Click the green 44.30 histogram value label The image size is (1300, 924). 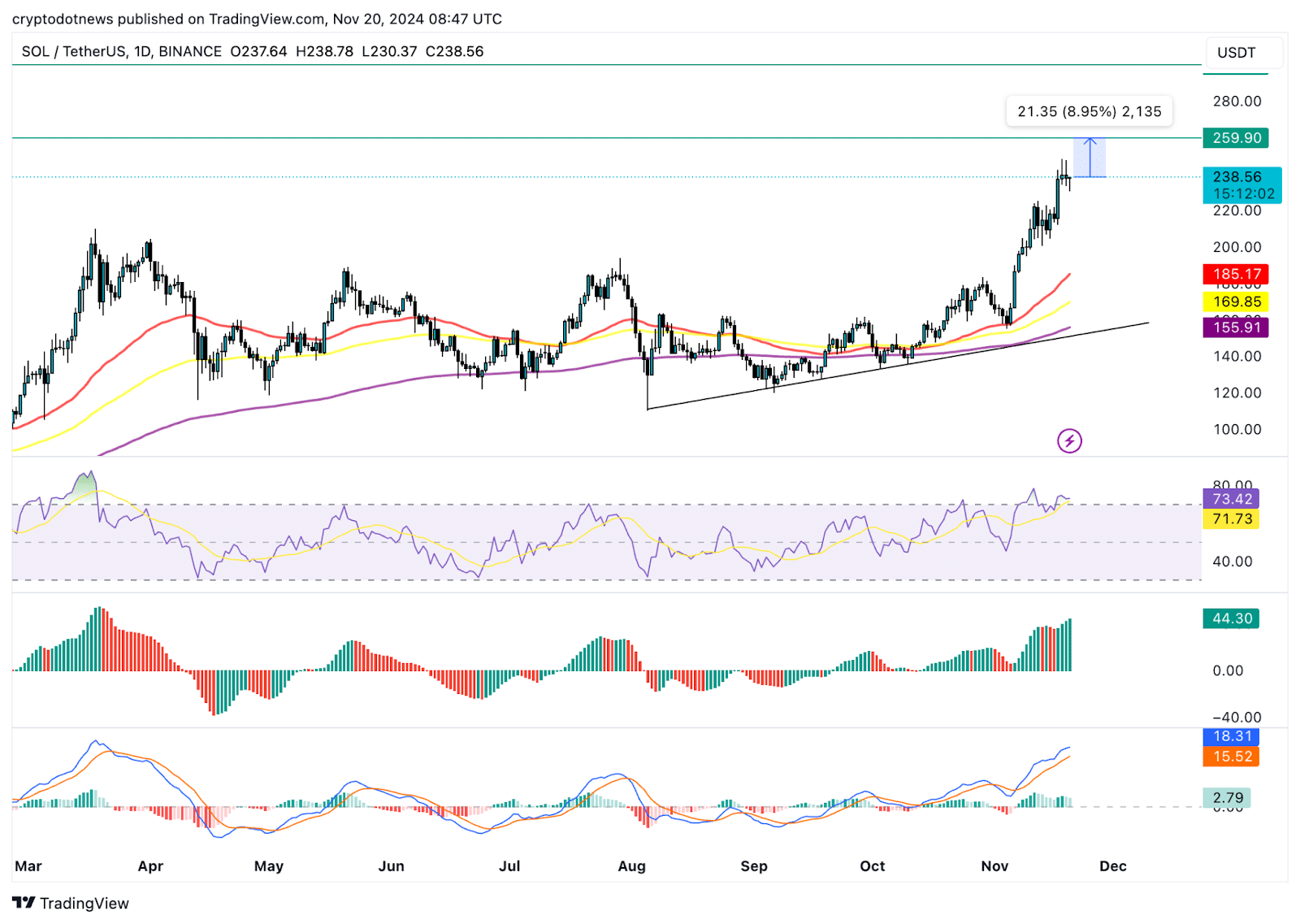(1231, 618)
